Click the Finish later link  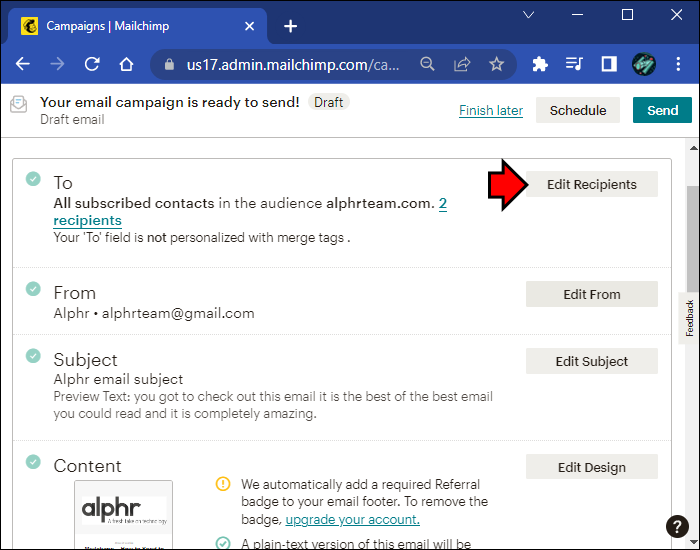[491, 111]
